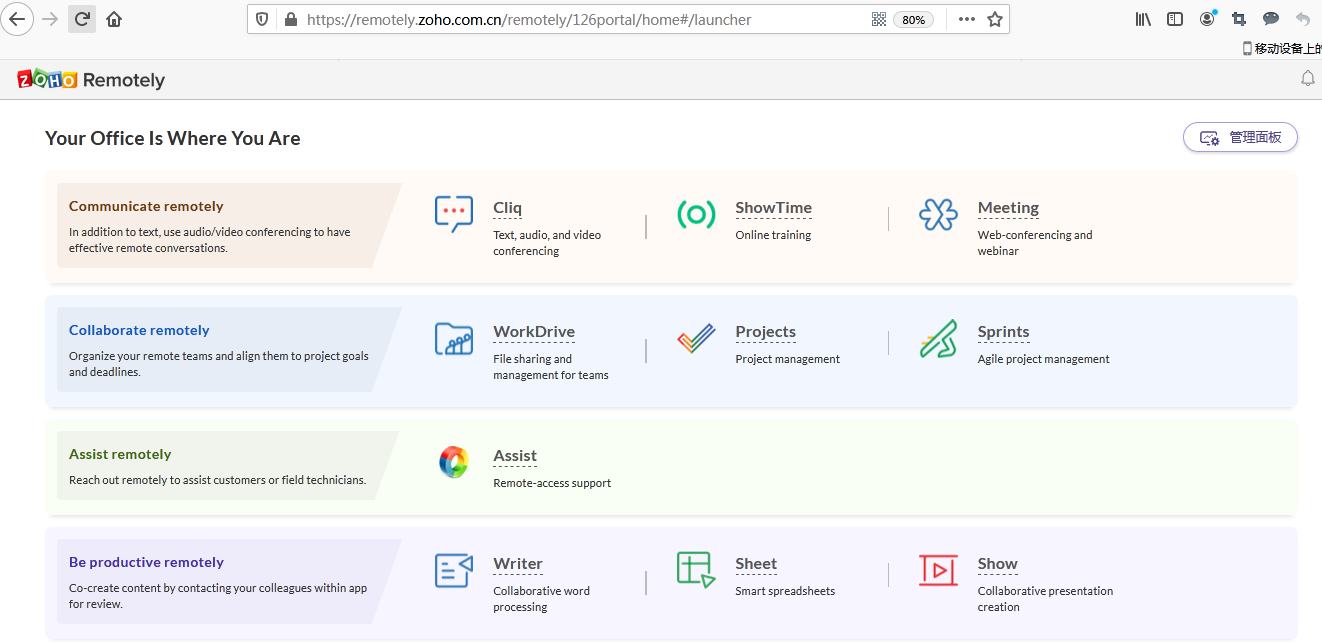
Task: Select the Sprints app icon
Action: 938,339
